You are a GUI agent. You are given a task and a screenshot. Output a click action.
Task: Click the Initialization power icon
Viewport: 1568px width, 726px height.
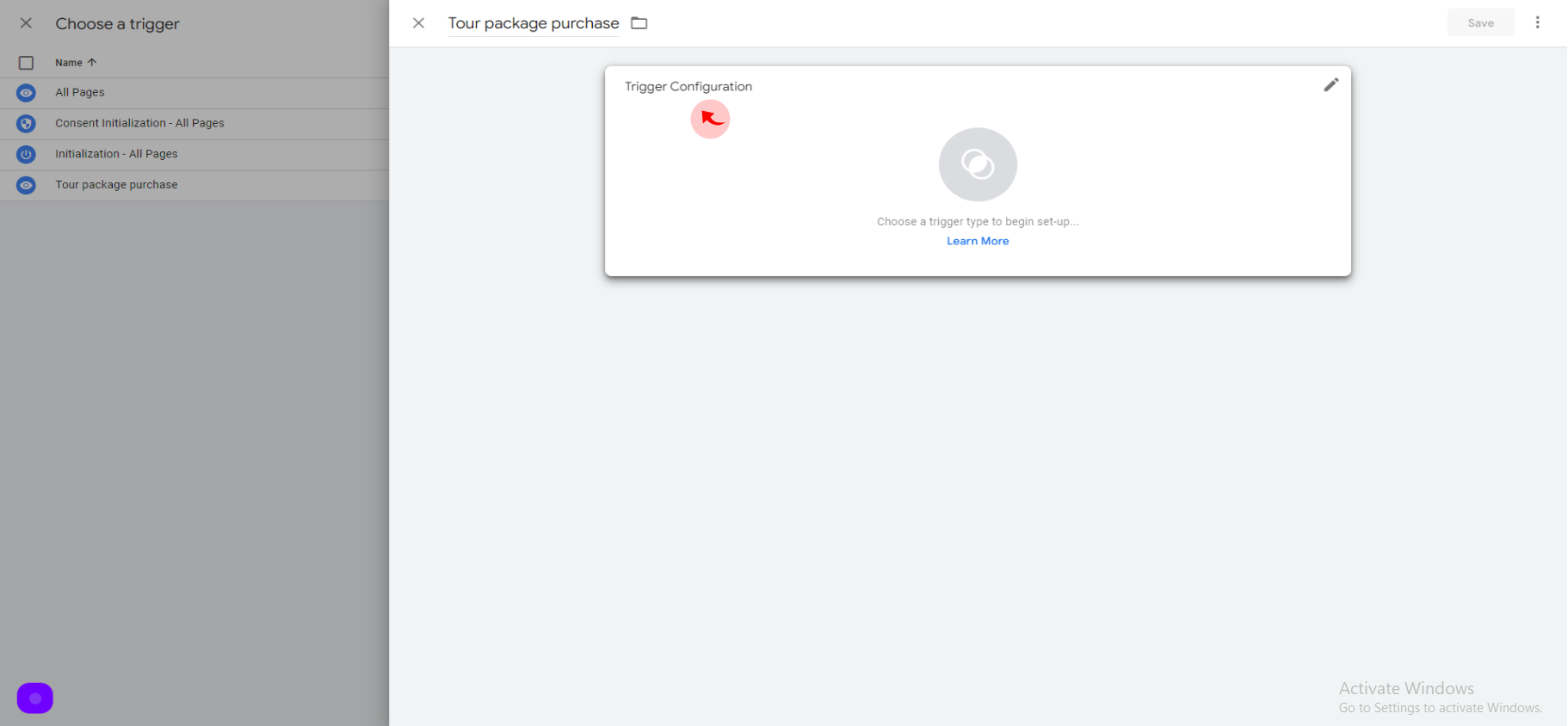(x=27, y=155)
